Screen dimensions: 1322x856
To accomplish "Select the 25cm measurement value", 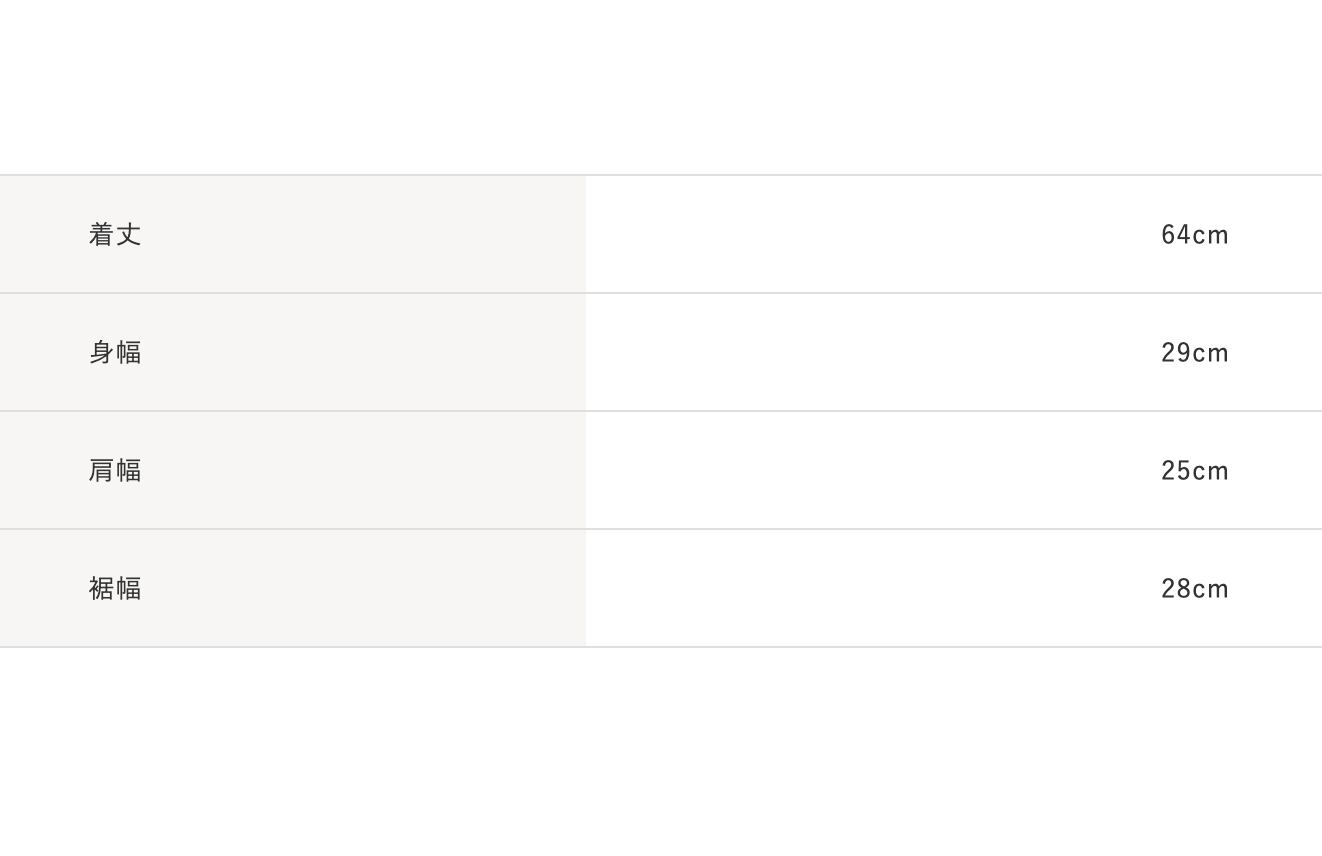I will pyautogui.click(x=1194, y=470).
